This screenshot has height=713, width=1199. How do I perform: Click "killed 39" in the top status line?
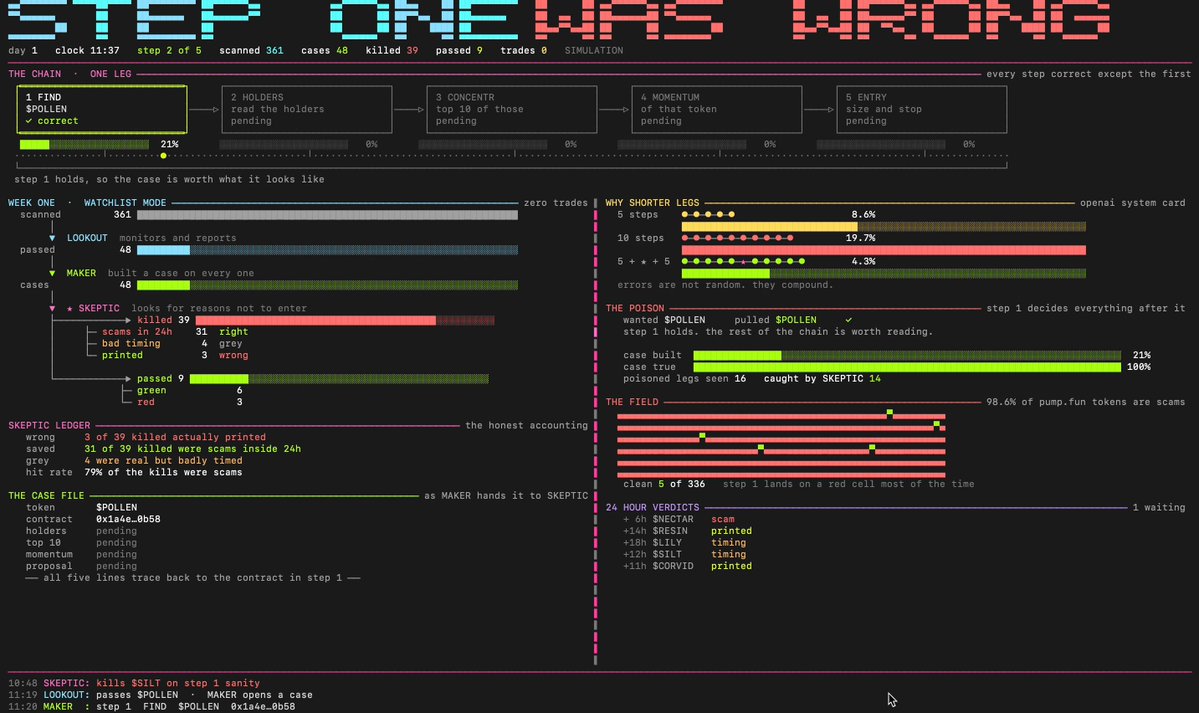(x=392, y=50)
